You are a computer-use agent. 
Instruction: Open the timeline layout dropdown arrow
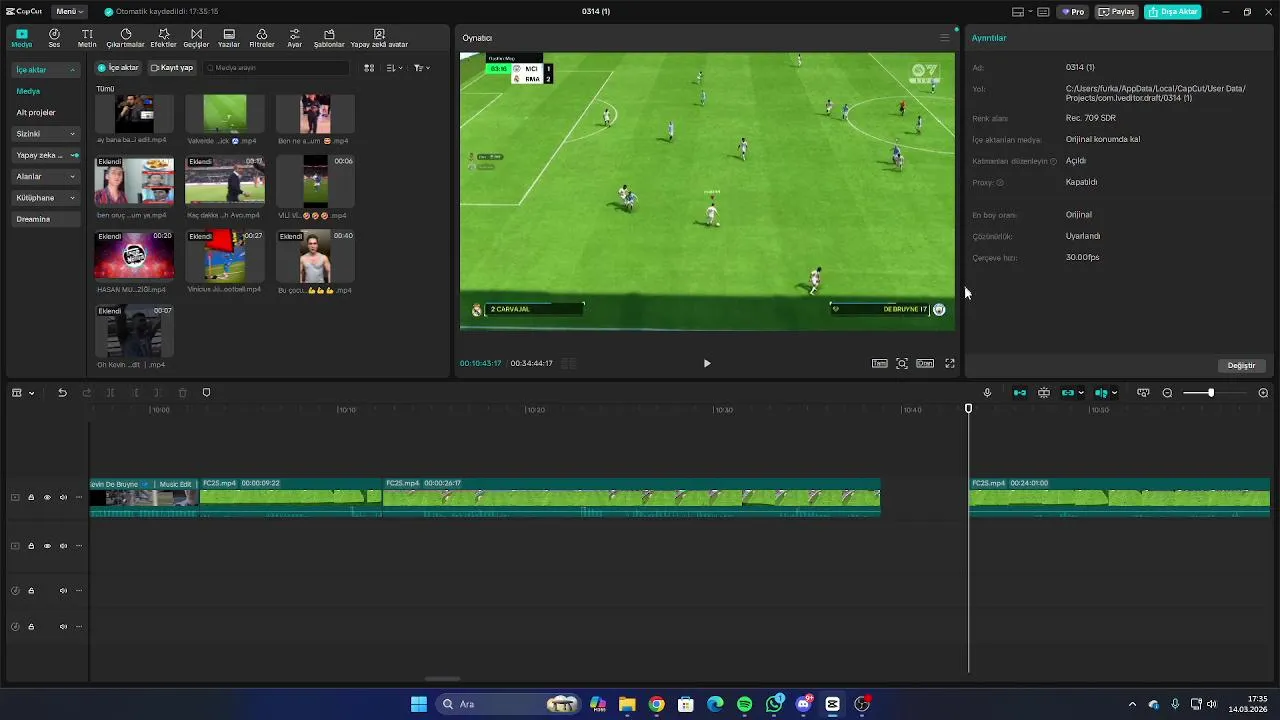(x=31, y=393)
